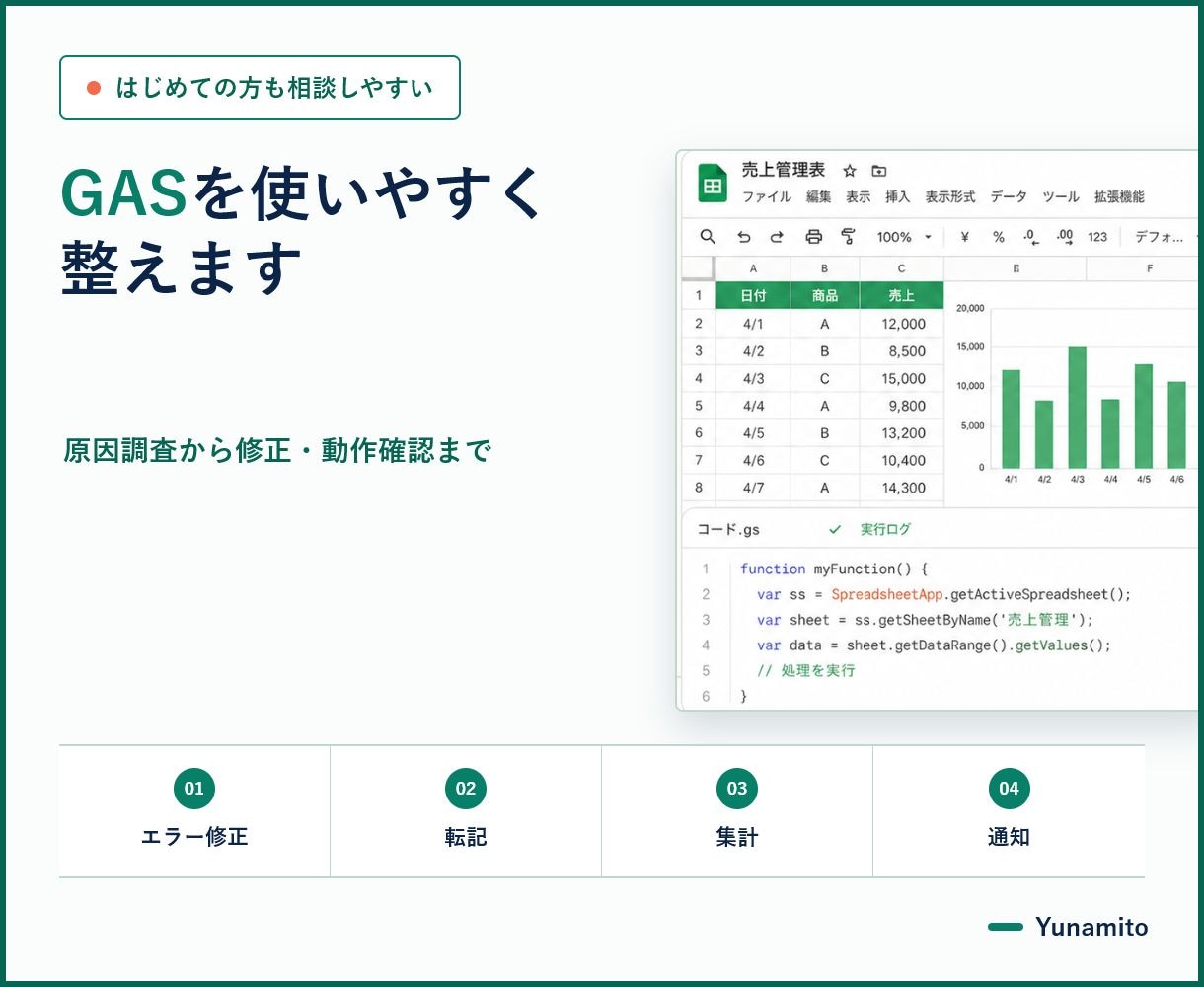Select spreadsheet row header 8
The image size is (1204, 987).
pyautogui.click(x=699, y=488)
